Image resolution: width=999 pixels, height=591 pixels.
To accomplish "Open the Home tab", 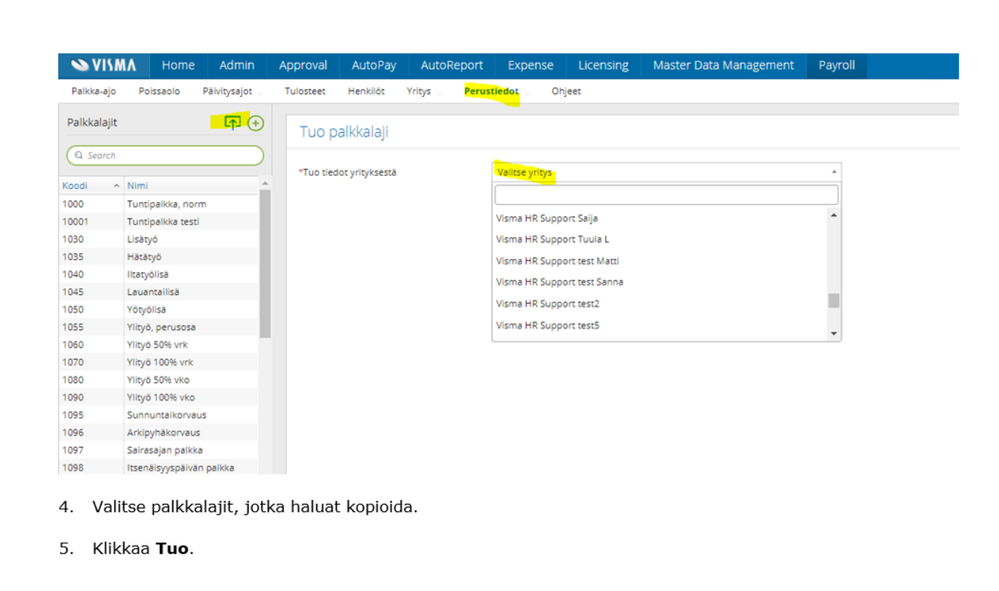I will click(178, 66).
